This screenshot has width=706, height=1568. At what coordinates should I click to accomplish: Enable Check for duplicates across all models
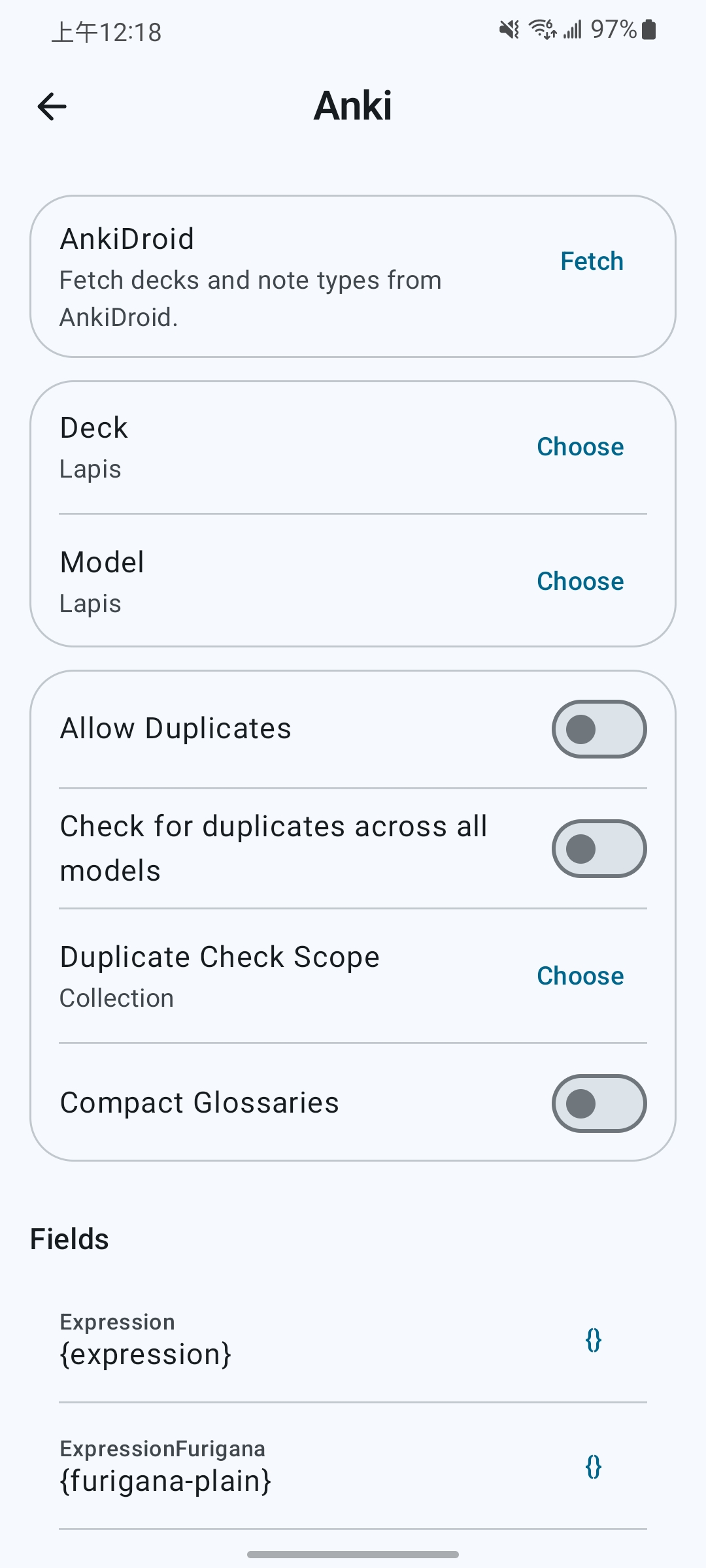pyautogui.click(x=599, y=849)
